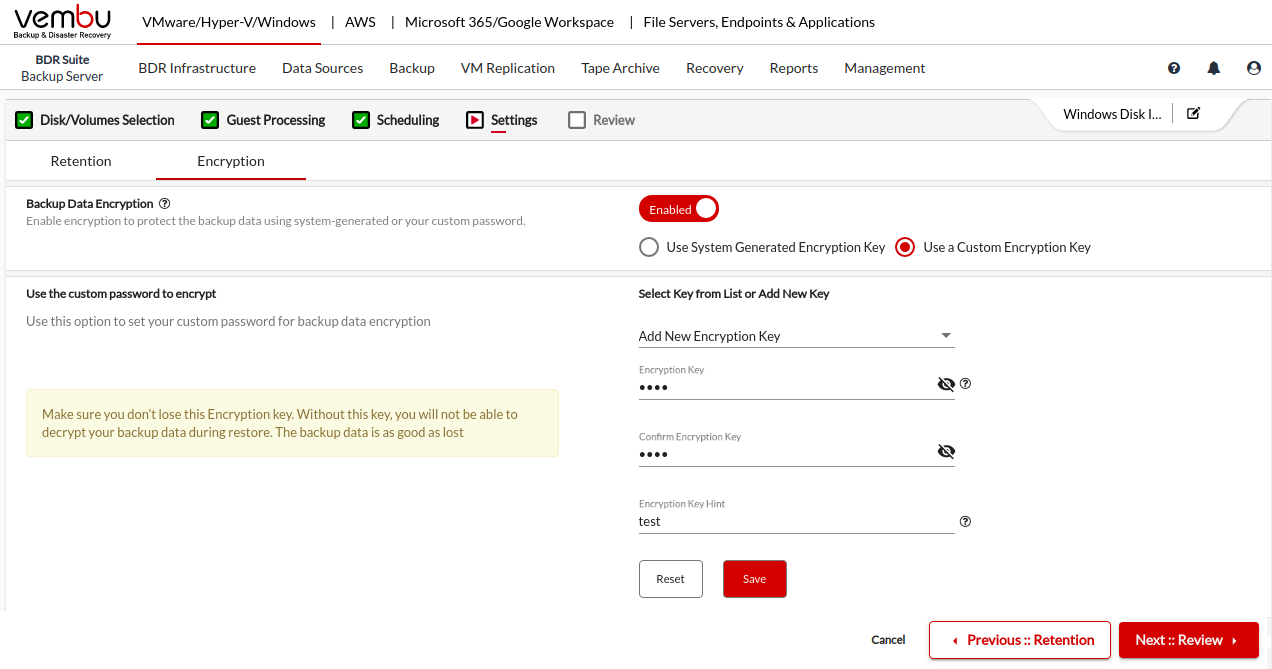The height and width of the screenshot is (669, 1272).
Task: Show password in Confirm Encryption Key field
Action: tap(946, 451)
